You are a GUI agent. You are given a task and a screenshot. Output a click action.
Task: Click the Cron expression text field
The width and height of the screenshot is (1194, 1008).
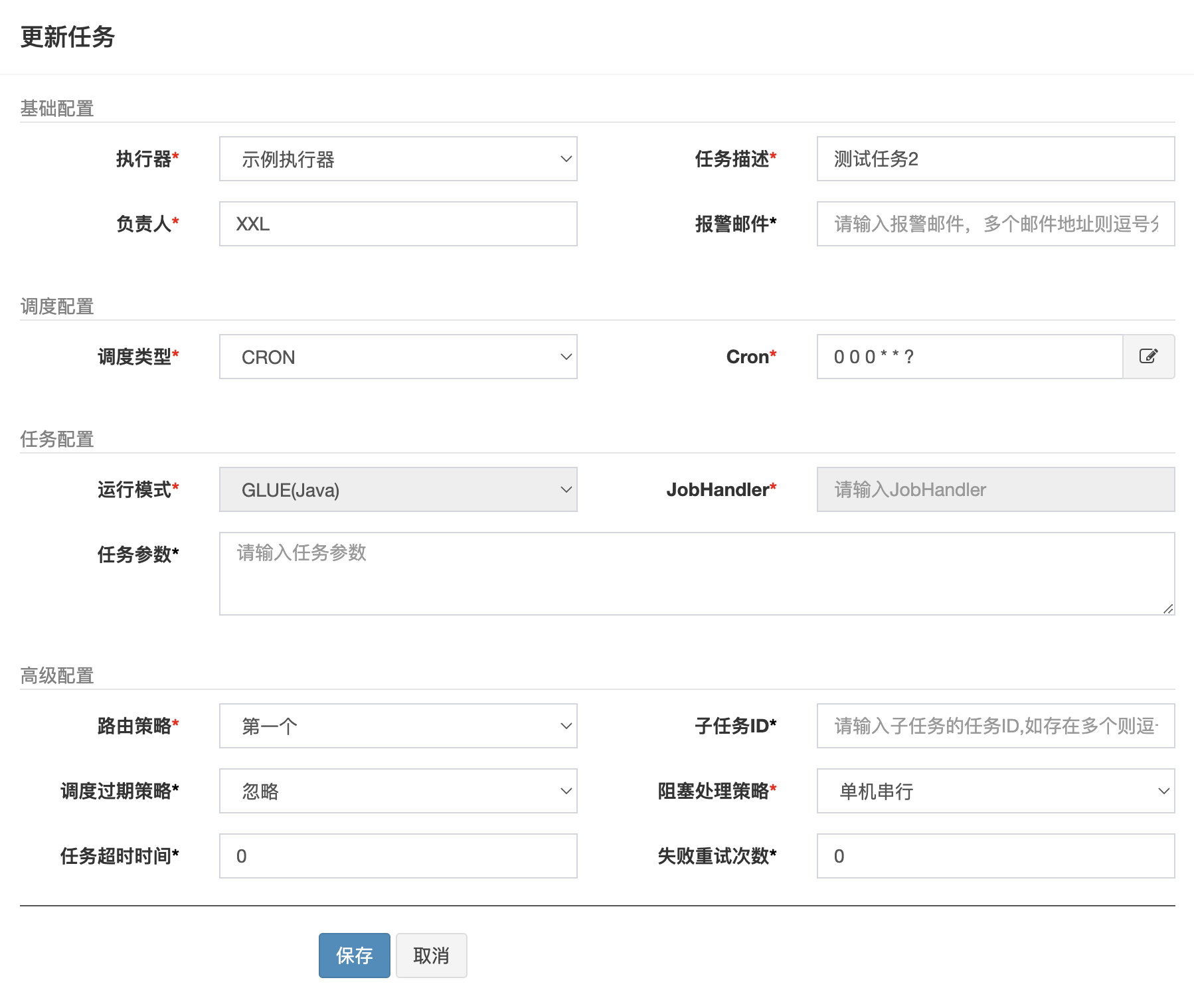(x=970, y=357)
